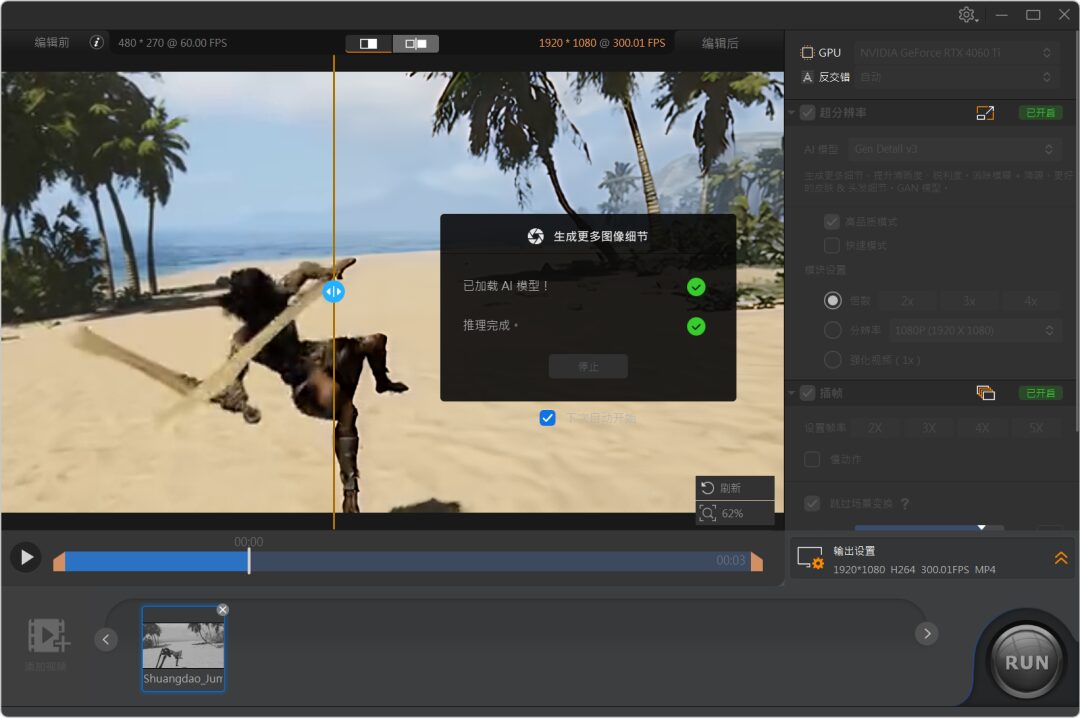1080x718 pixels.
Task: Open the 1080P (1920 X 1080) resolution dropdown
Action: pyautogui.click(x=973, y=331)
